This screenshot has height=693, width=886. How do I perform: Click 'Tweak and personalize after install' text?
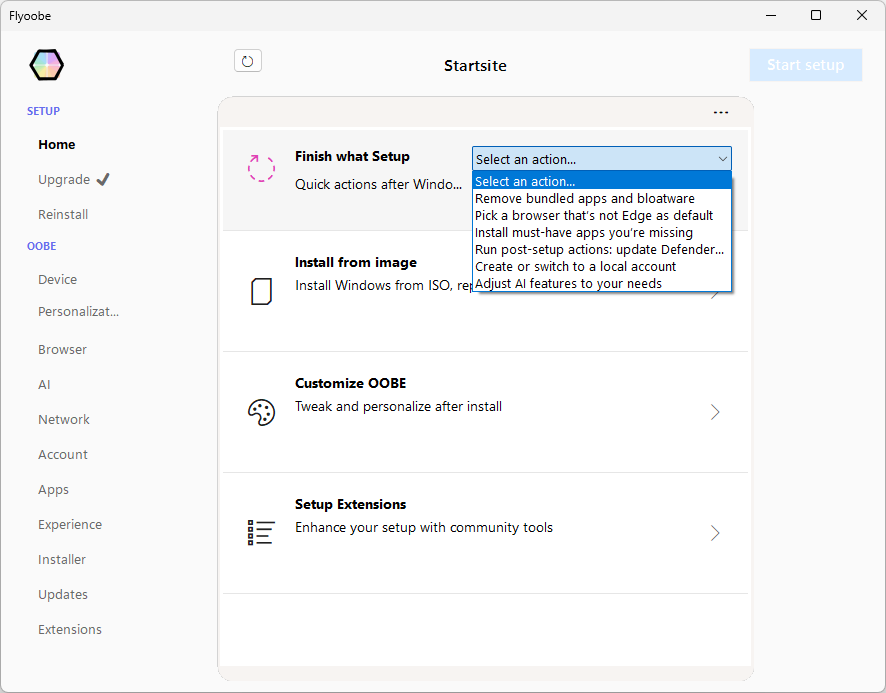click(398, 407)
